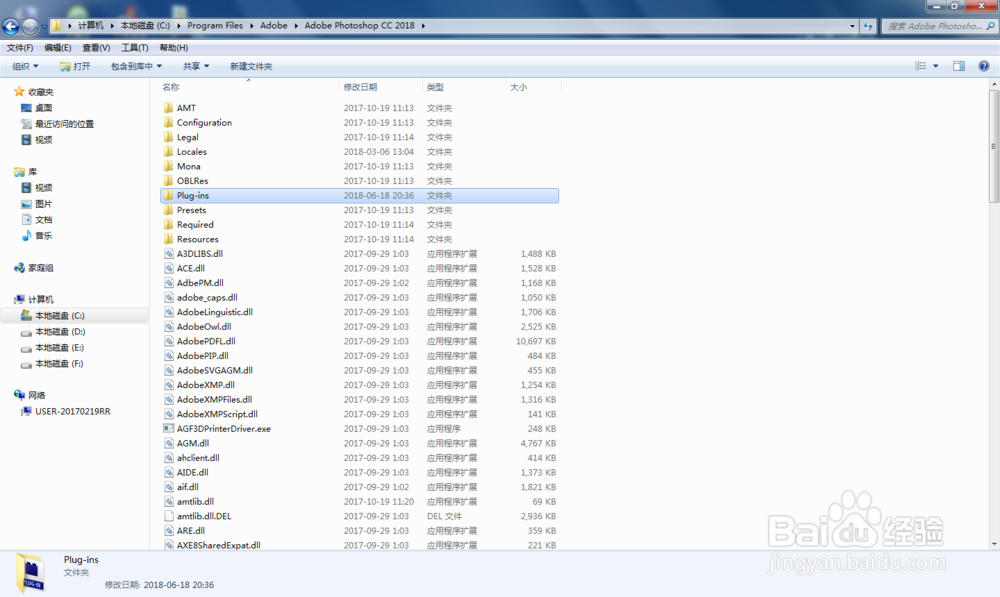Select 本地磁盘 (E:) in sidebar
Viewport: 1000px width, 597px height.
click(59, 348)
